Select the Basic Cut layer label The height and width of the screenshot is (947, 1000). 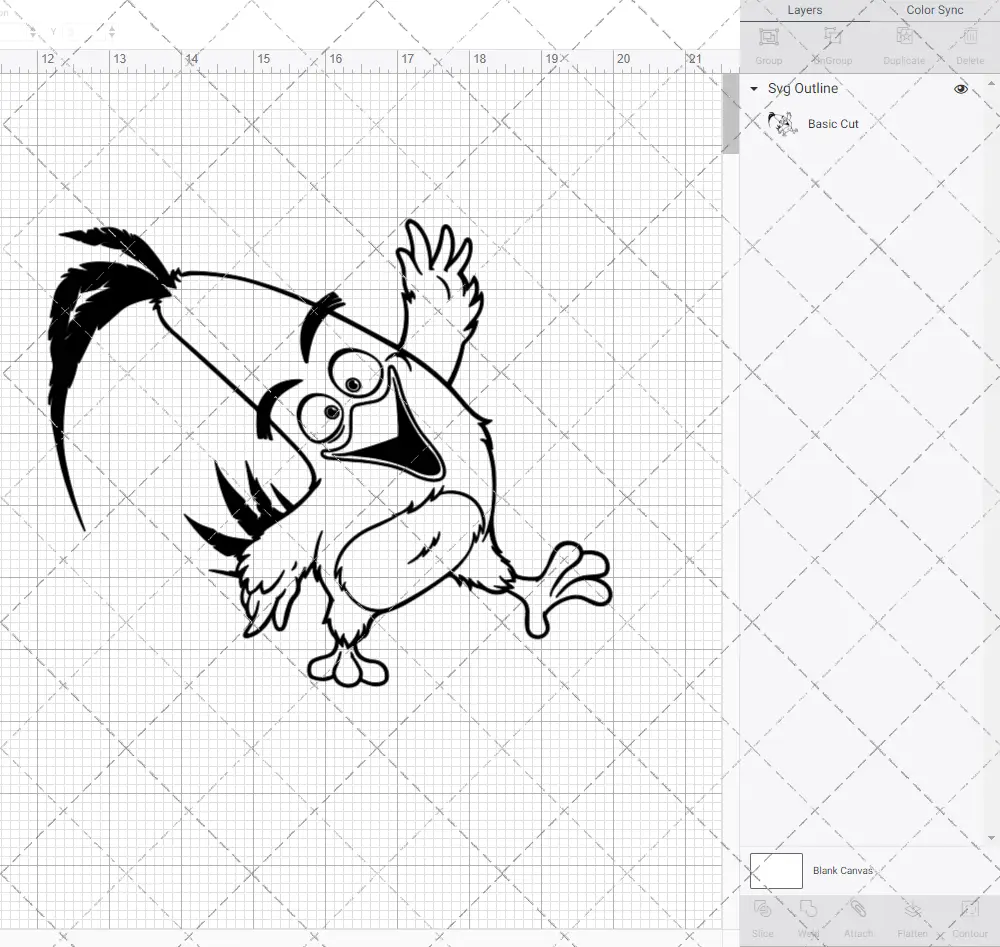tap(833, 124)
